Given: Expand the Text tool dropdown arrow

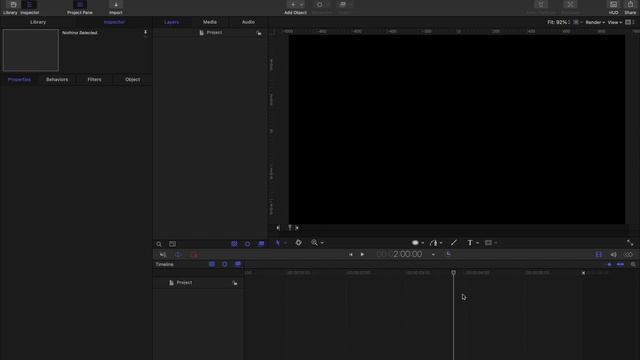Looking at the screenshot, I should 477,243.
